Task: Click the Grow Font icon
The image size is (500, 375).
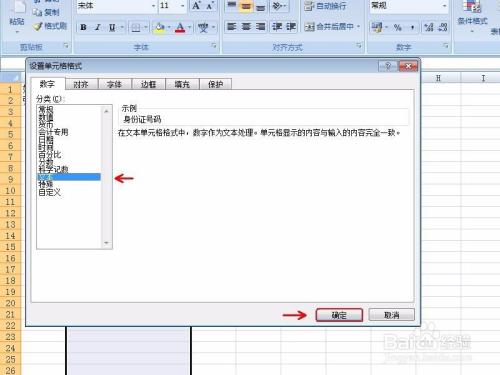Action: [x=196, y=6]
